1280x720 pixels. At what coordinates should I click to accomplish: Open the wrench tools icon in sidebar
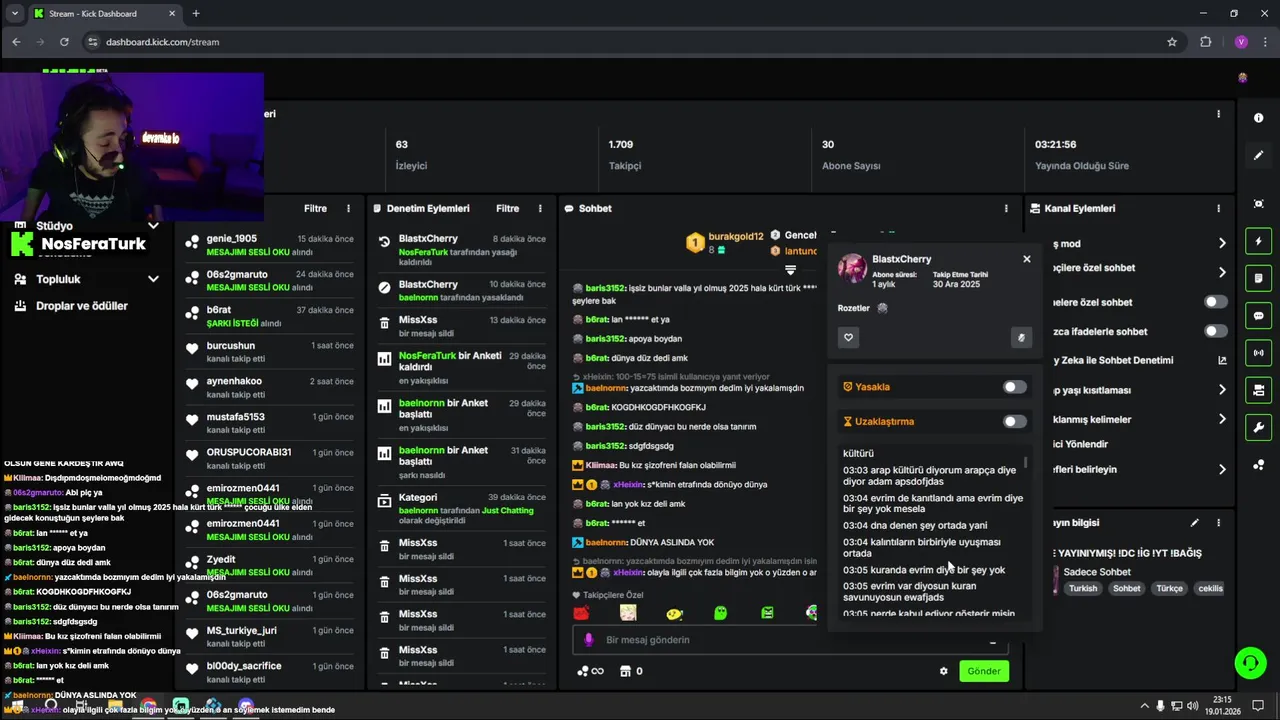pyautogui.click(x=1258, y=427)
